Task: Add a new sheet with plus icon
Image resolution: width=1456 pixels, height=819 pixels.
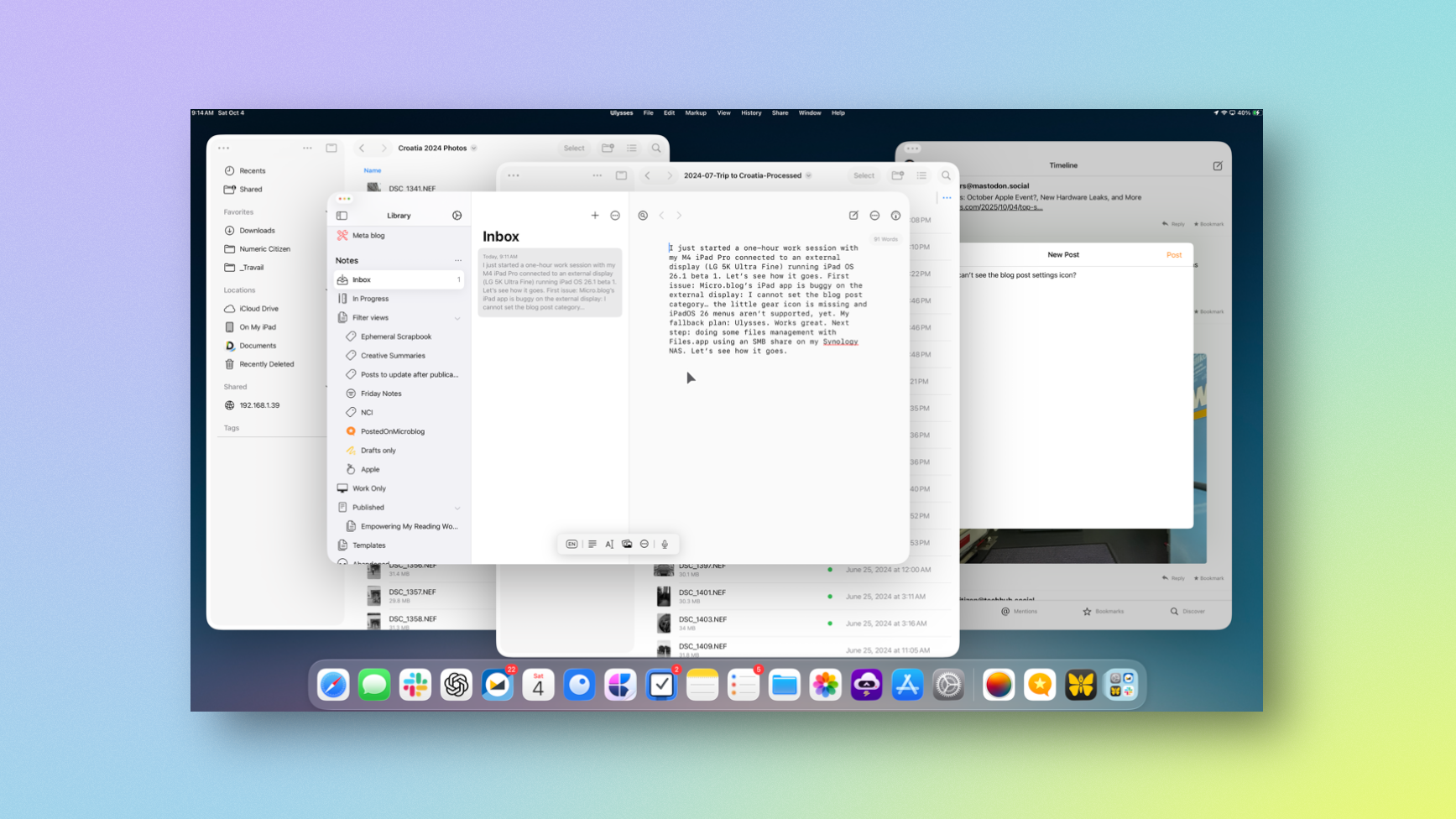Action: (595, 216)
